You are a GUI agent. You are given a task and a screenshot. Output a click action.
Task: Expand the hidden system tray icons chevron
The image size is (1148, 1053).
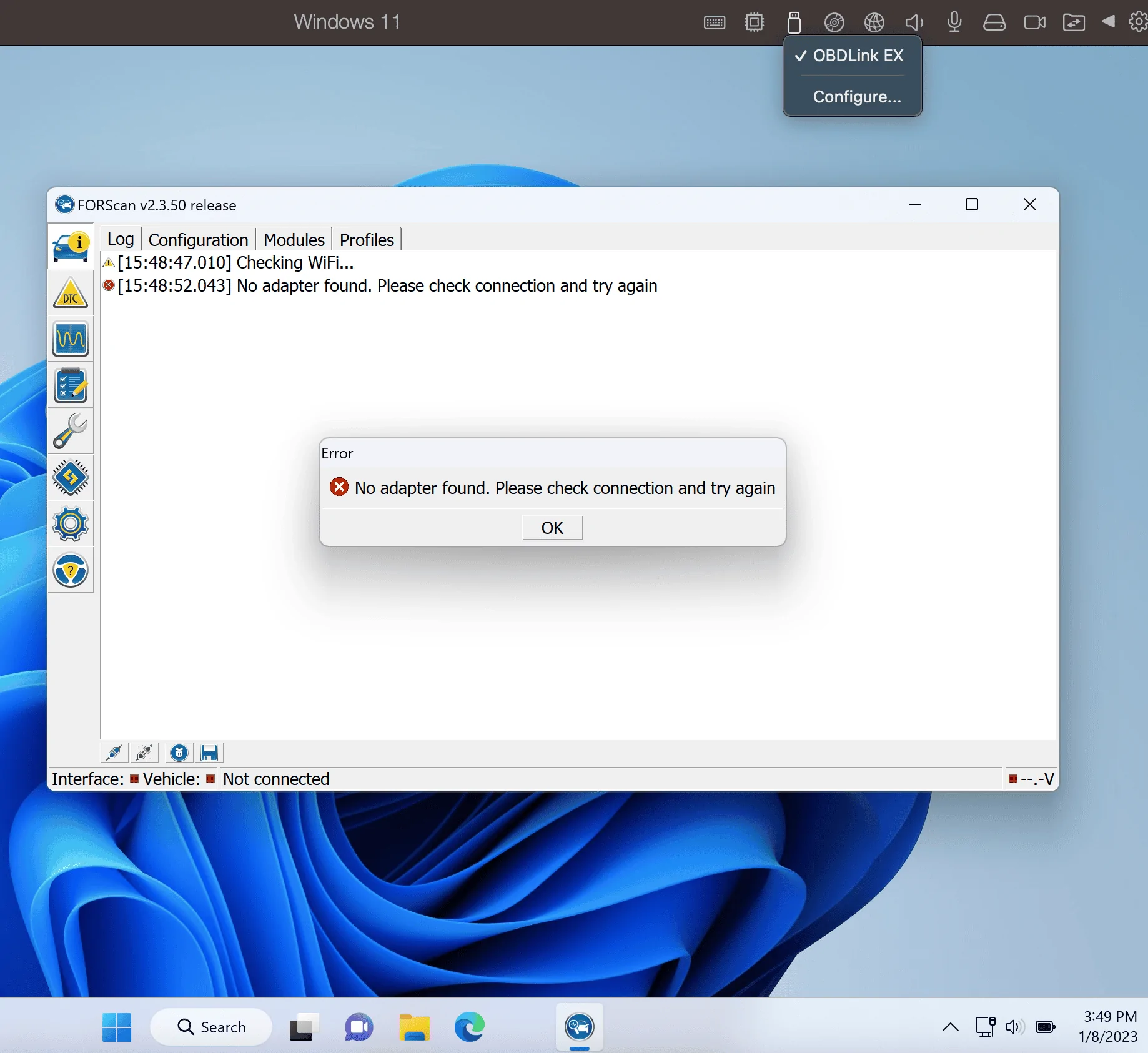[951, 1027]
